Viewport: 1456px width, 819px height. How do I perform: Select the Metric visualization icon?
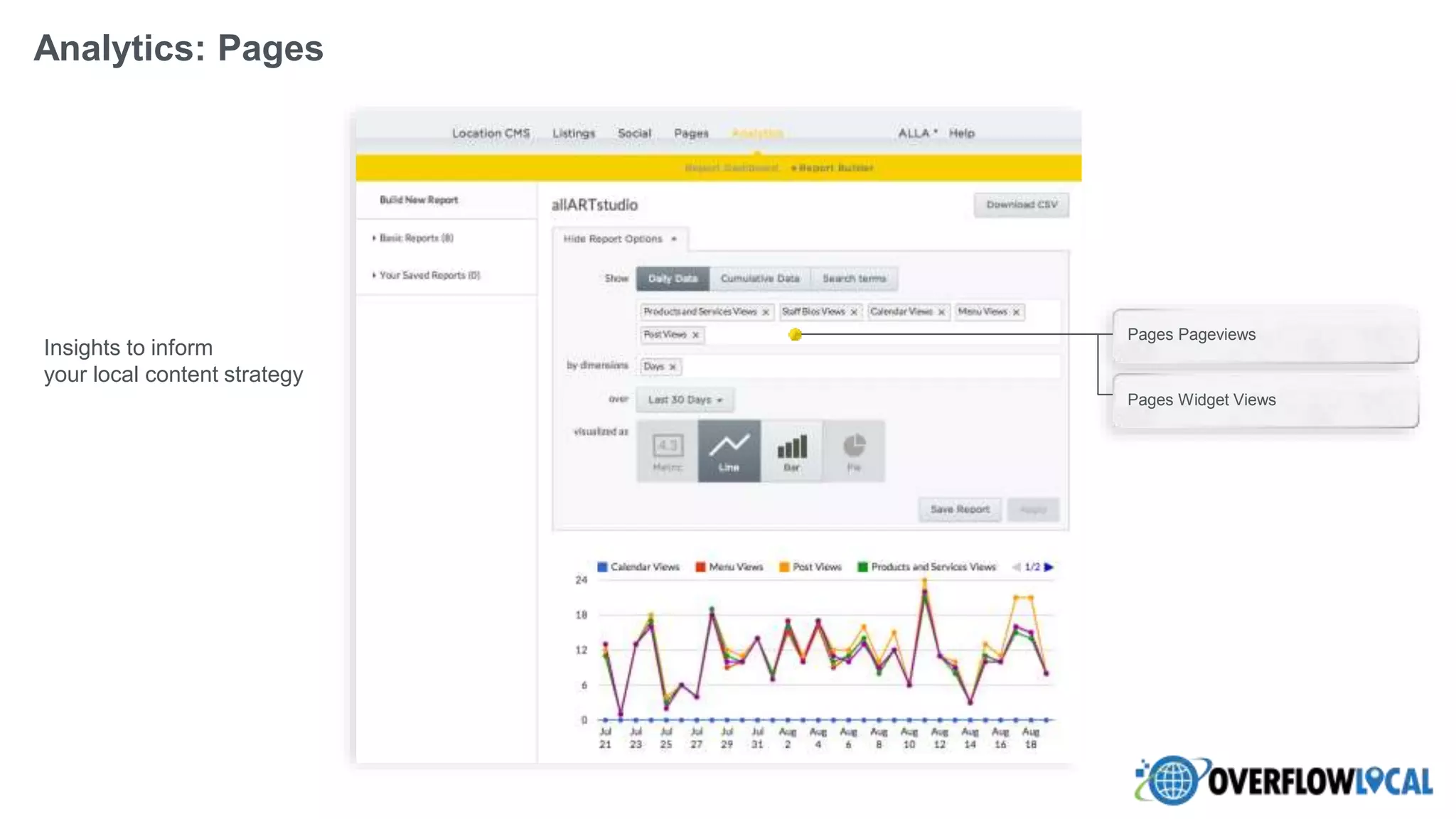(667, 451)
